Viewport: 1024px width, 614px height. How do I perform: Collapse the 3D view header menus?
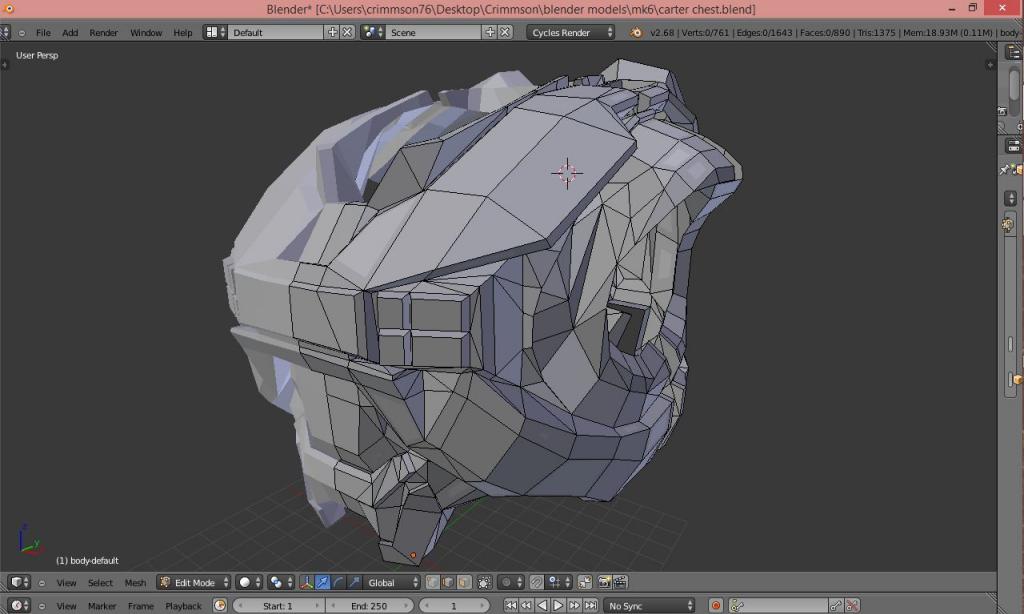coord(41,583)
